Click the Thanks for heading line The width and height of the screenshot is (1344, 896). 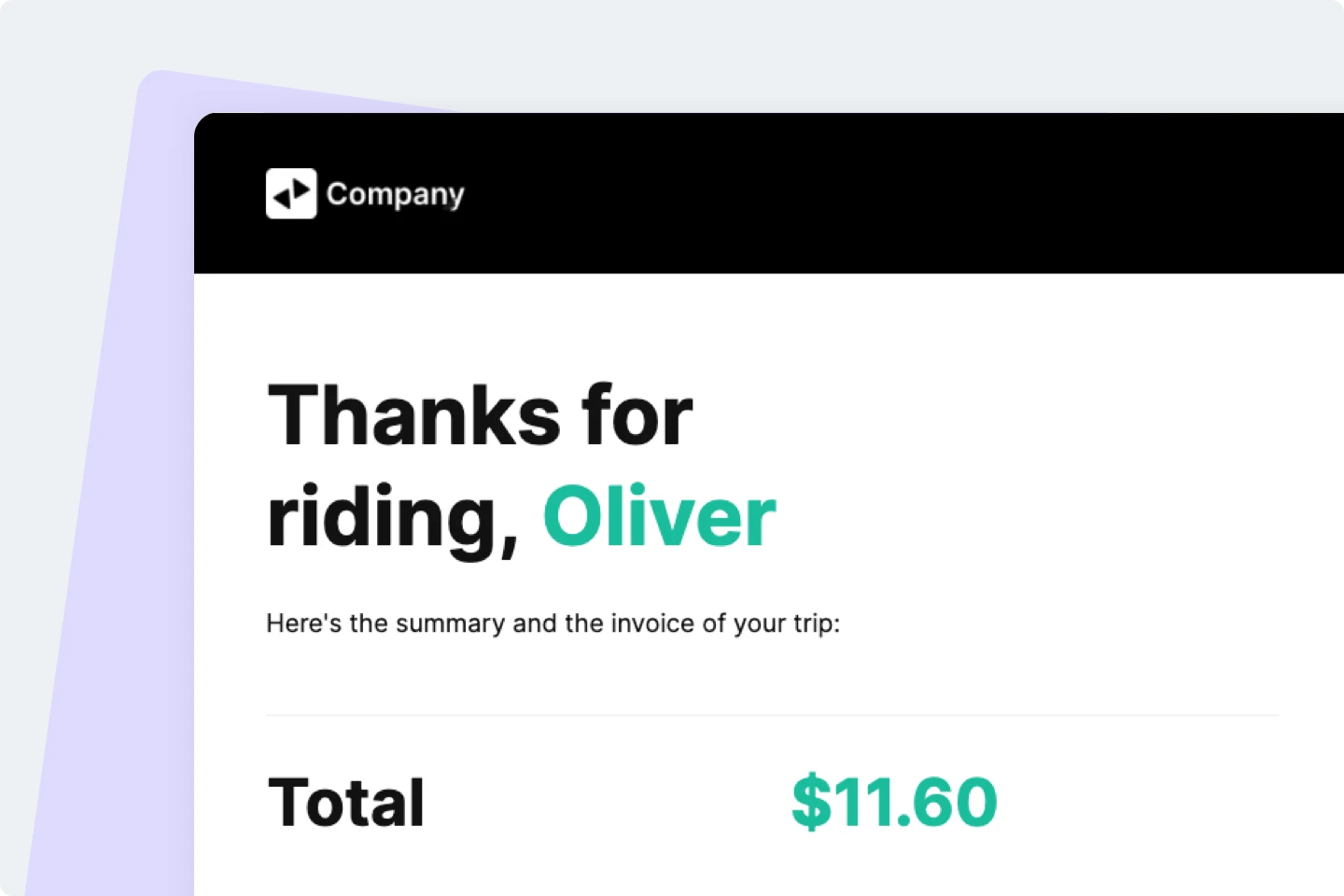point(480,415)
